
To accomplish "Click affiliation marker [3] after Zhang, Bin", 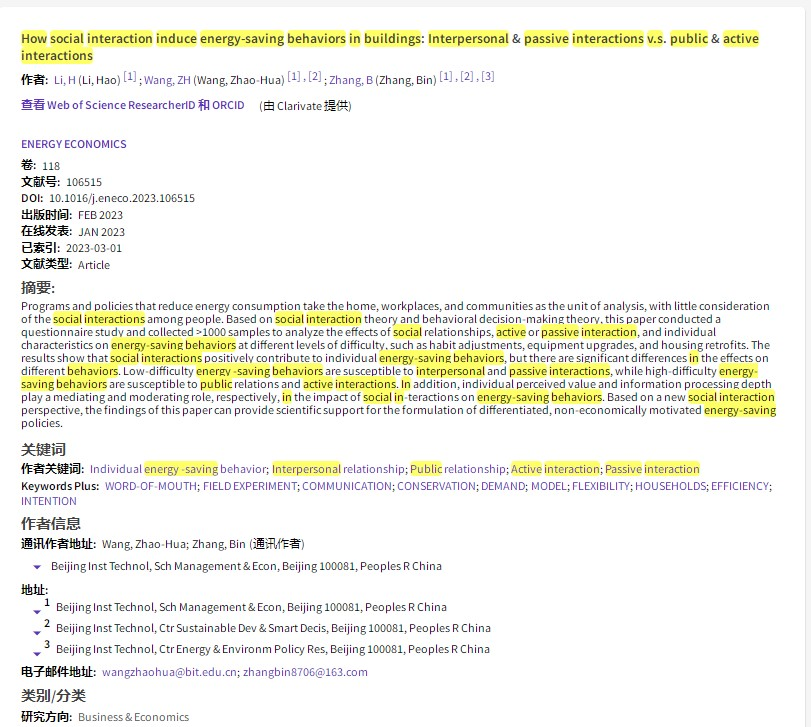I will pyautogui.click(x=487, y=77).
